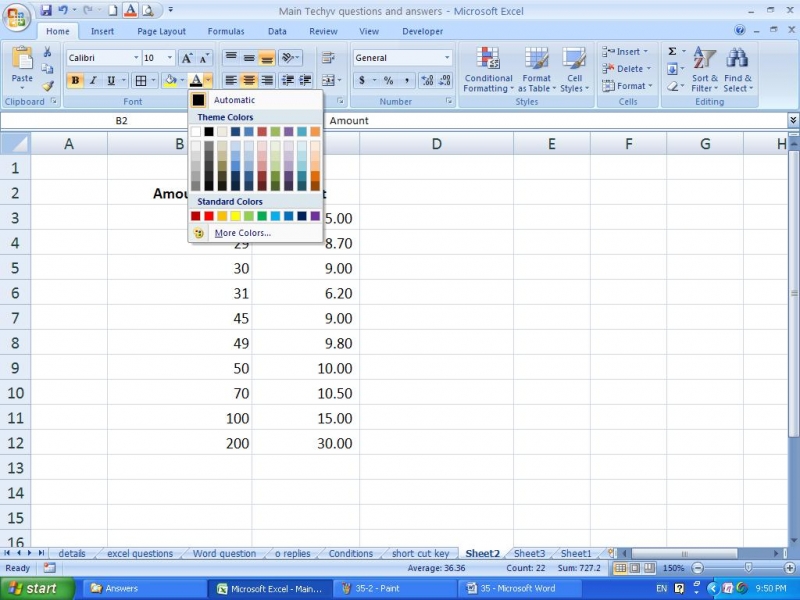Open the General number format dropdown

pos(447,58)
